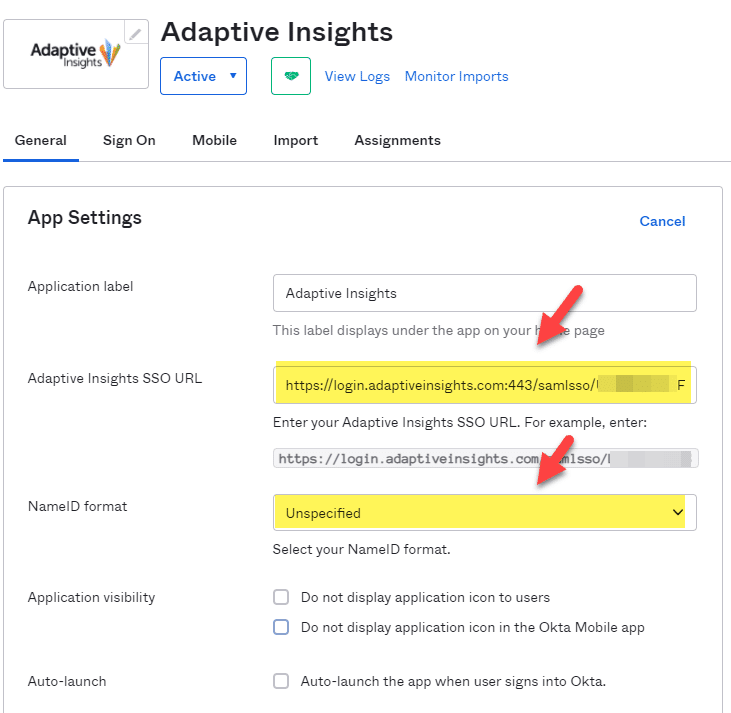This screenshot has height=713, width=731.
Task: Open the Import tab
Action: pyautogui.click(x=296, y=141)
